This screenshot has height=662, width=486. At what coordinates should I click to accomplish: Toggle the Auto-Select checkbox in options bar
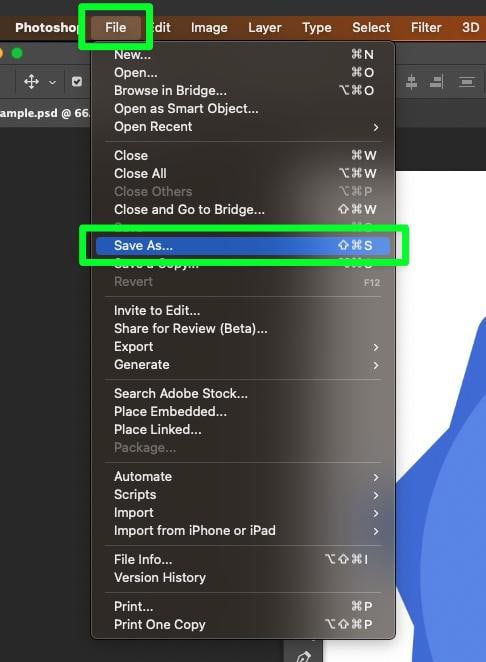coord(76,81)
